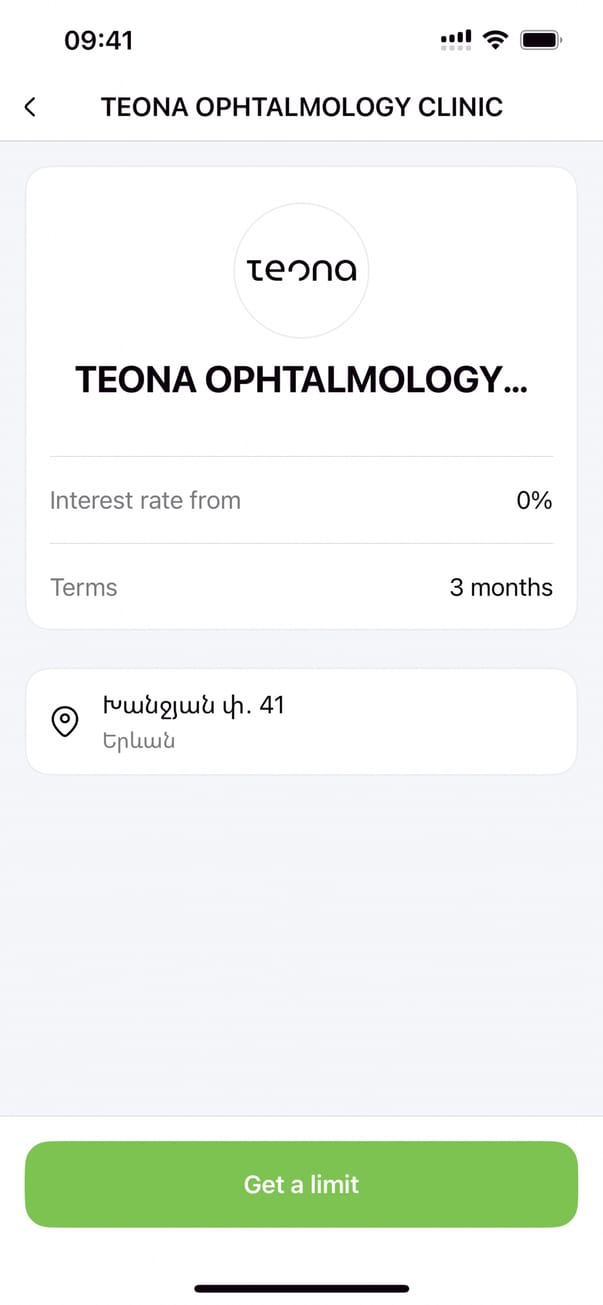The width and height of the screenshot is (603, 1305).
Task: Select the Terms label
Action: pyautogui.click(x=84, y=587)
